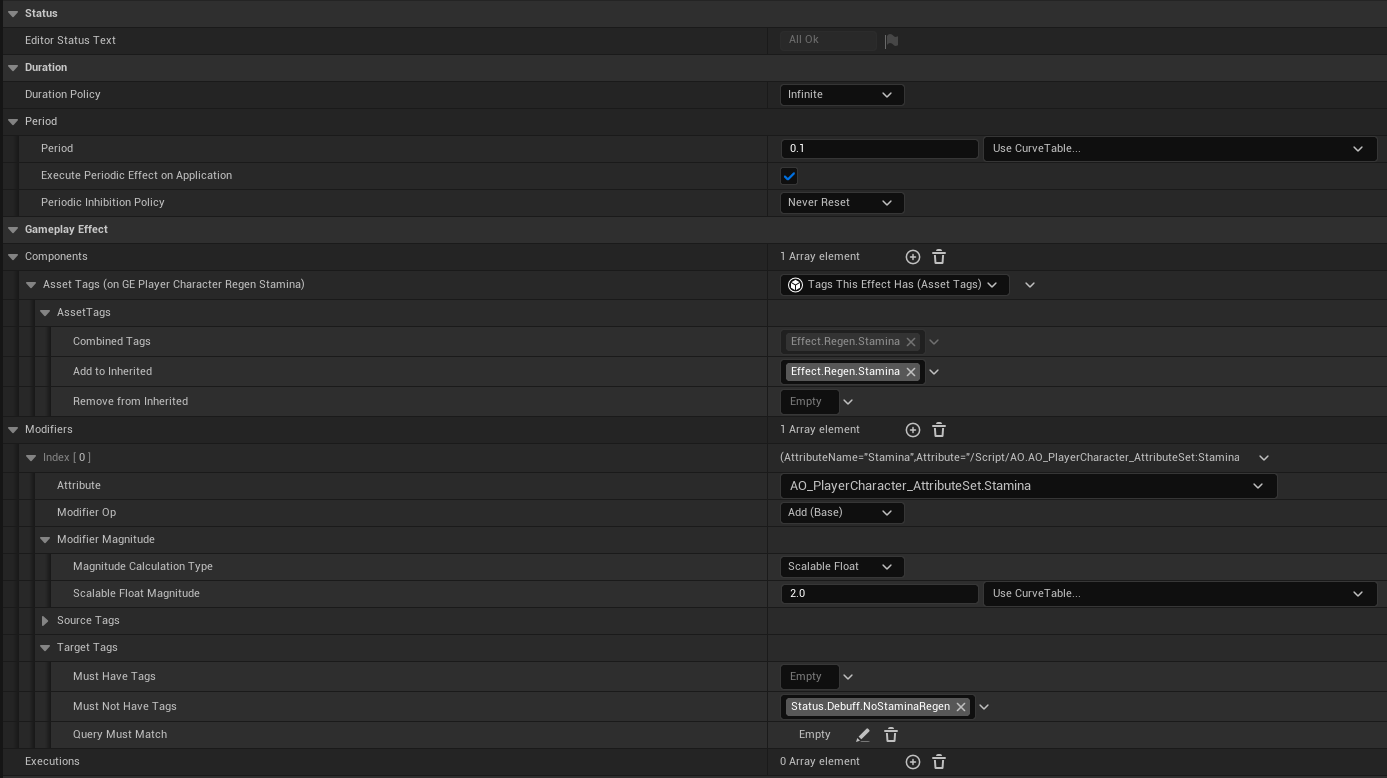Viewport: 1387px width, 778px height.
Task: Collapse the Modifiers array
Action: pyautogui.click(x=13, y=430)
